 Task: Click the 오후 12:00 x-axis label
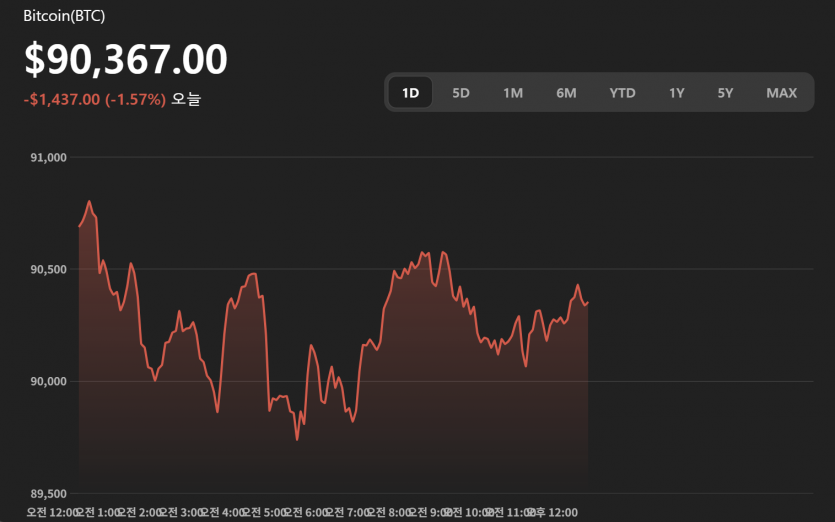click(553, 512)
